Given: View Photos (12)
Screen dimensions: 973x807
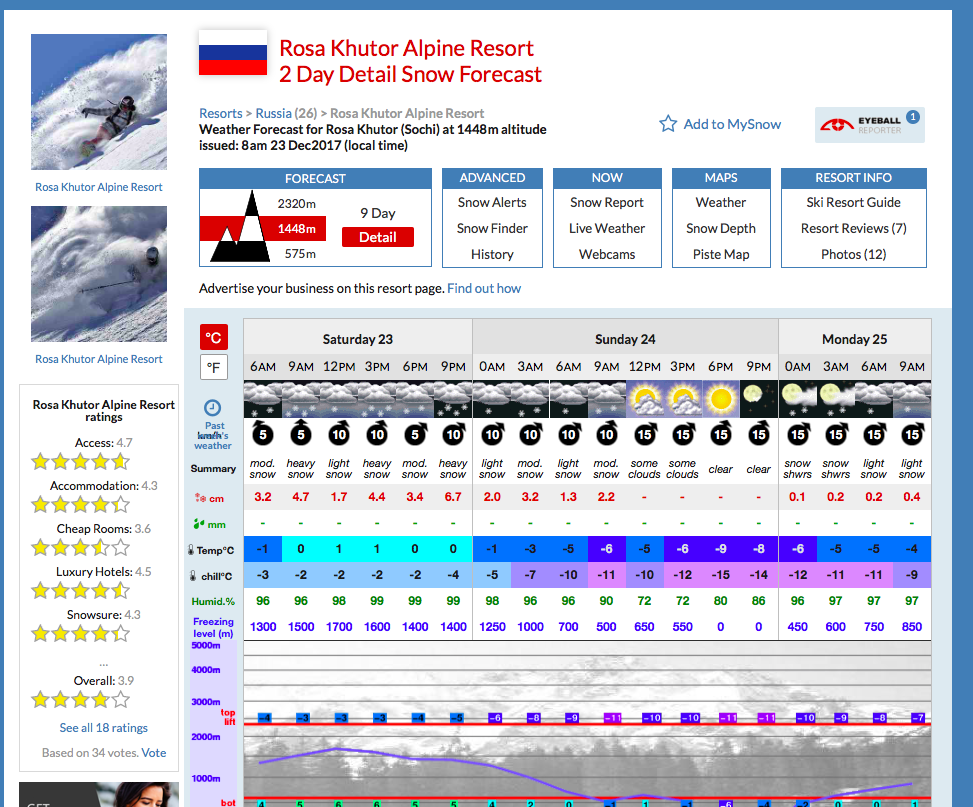Looking at the screenshot, I should (x=853, y=255).
